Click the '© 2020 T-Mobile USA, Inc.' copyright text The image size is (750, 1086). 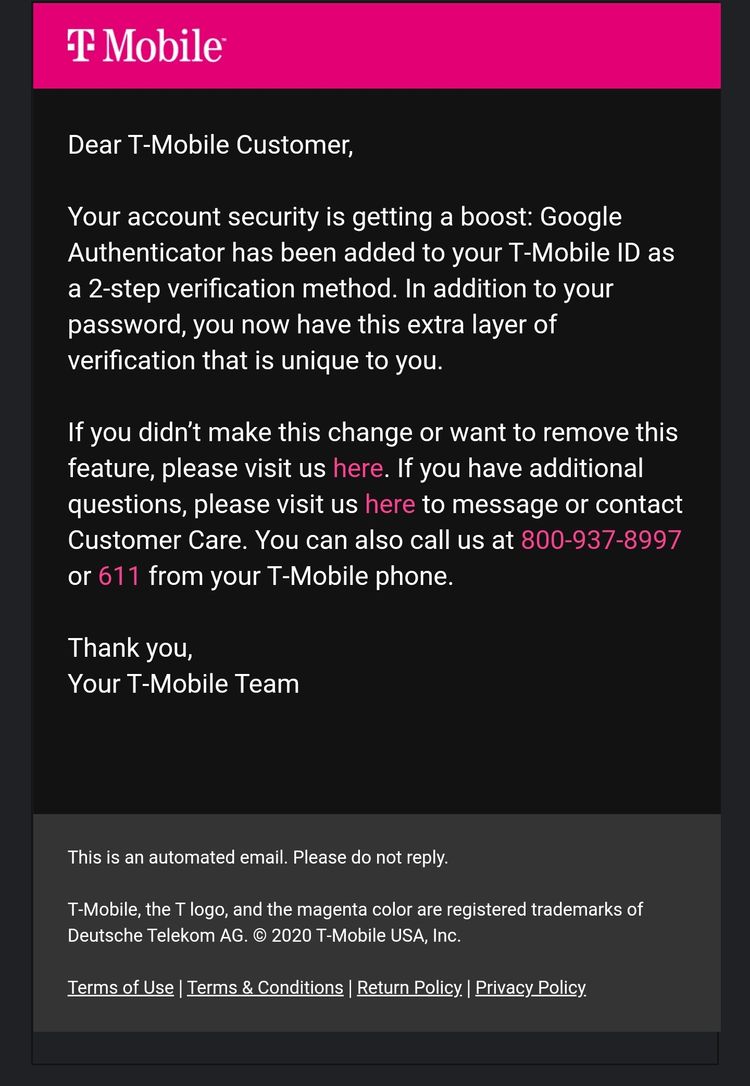(357, 936)
